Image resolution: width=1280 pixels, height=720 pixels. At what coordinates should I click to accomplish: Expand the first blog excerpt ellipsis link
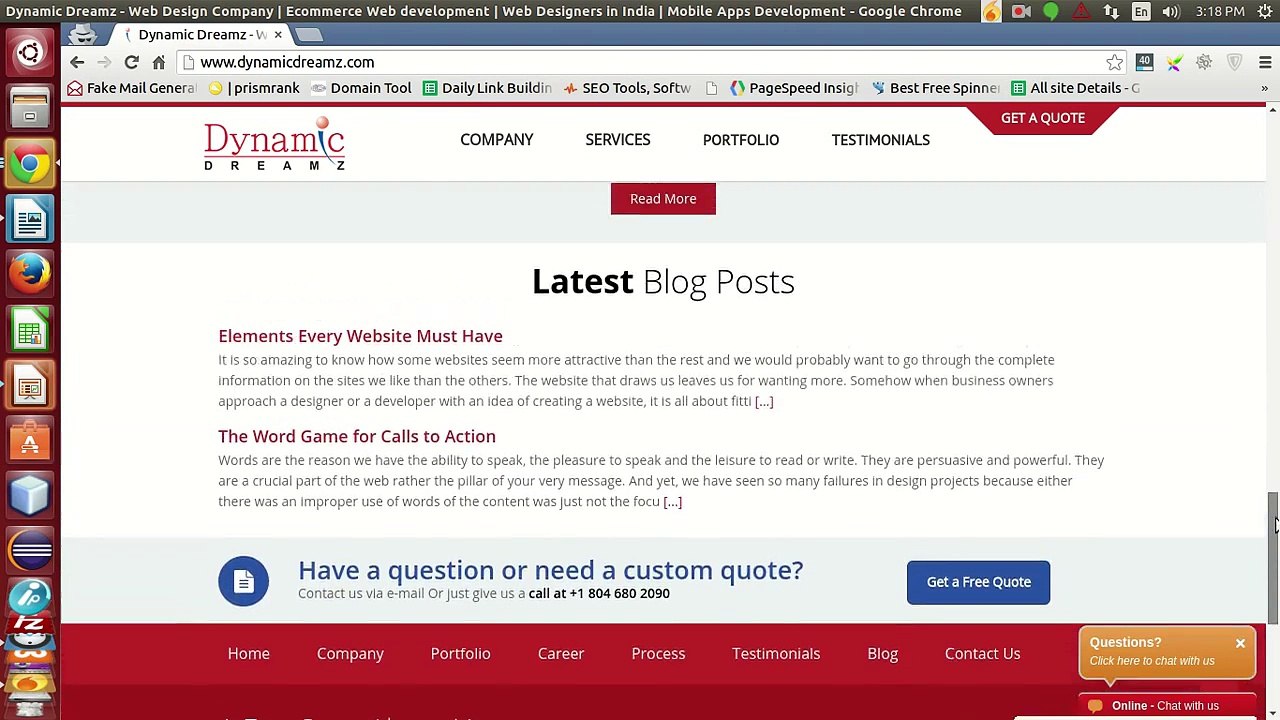764,401
